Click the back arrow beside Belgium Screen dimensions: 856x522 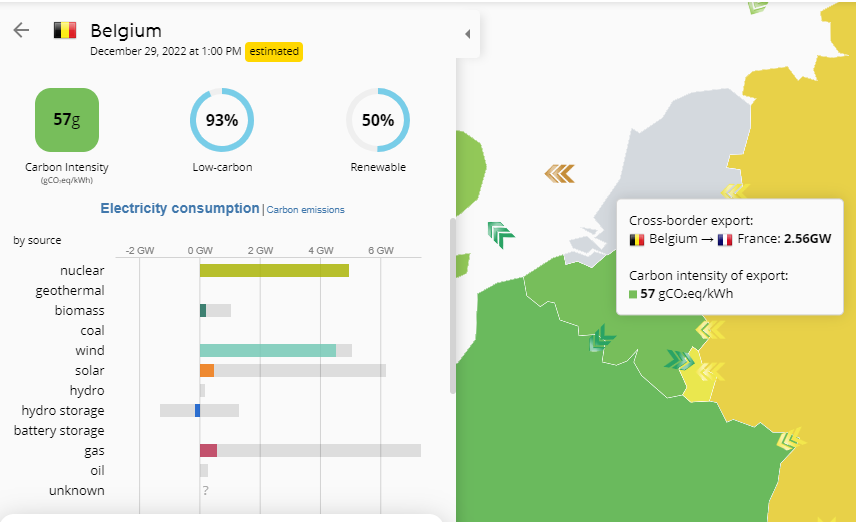[21, 30]
